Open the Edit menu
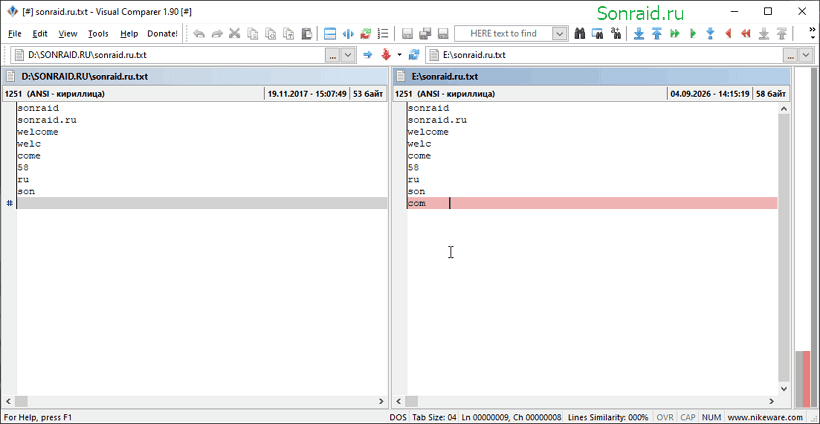Viewport: 820px width, 424px height. (x=40, y=34)
